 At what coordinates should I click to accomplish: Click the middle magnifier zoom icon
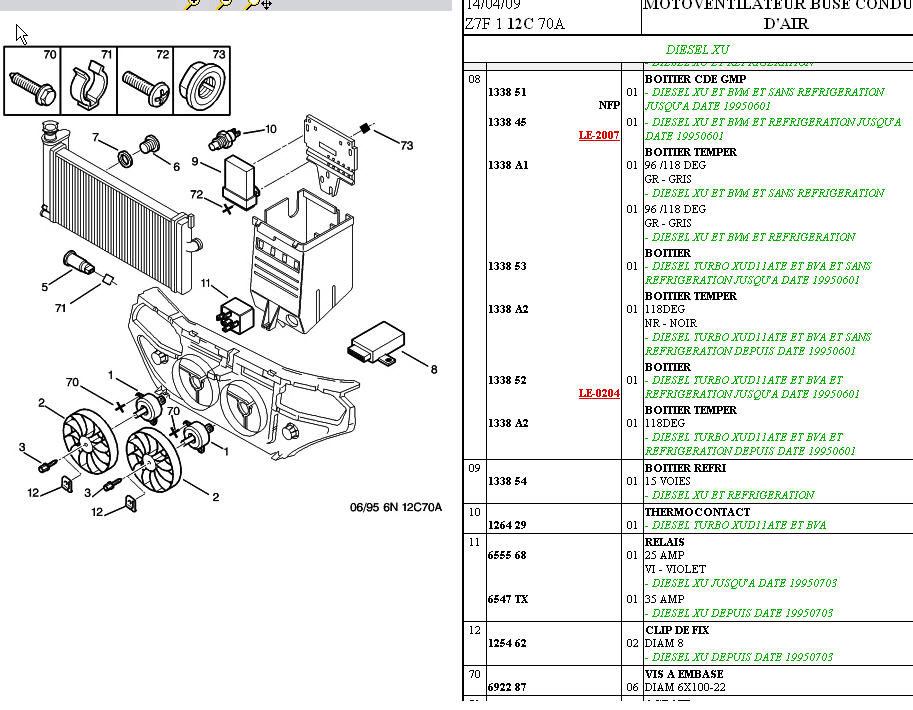pos(224,4)
